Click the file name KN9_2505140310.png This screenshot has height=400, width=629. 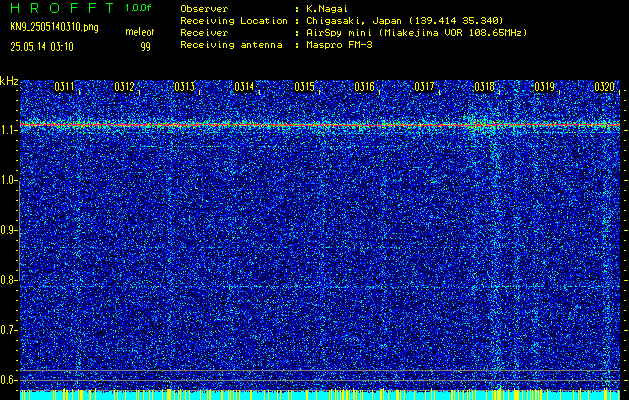point(54,27)
